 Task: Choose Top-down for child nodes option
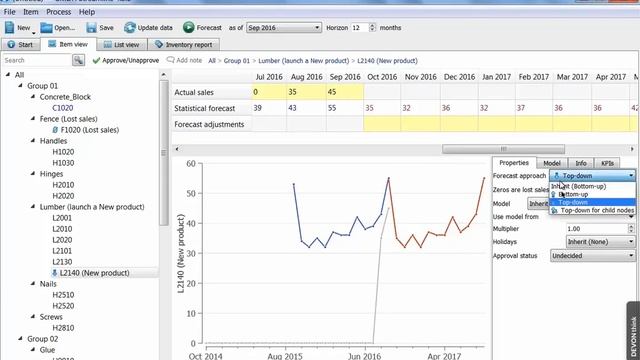tap(593, 210)
